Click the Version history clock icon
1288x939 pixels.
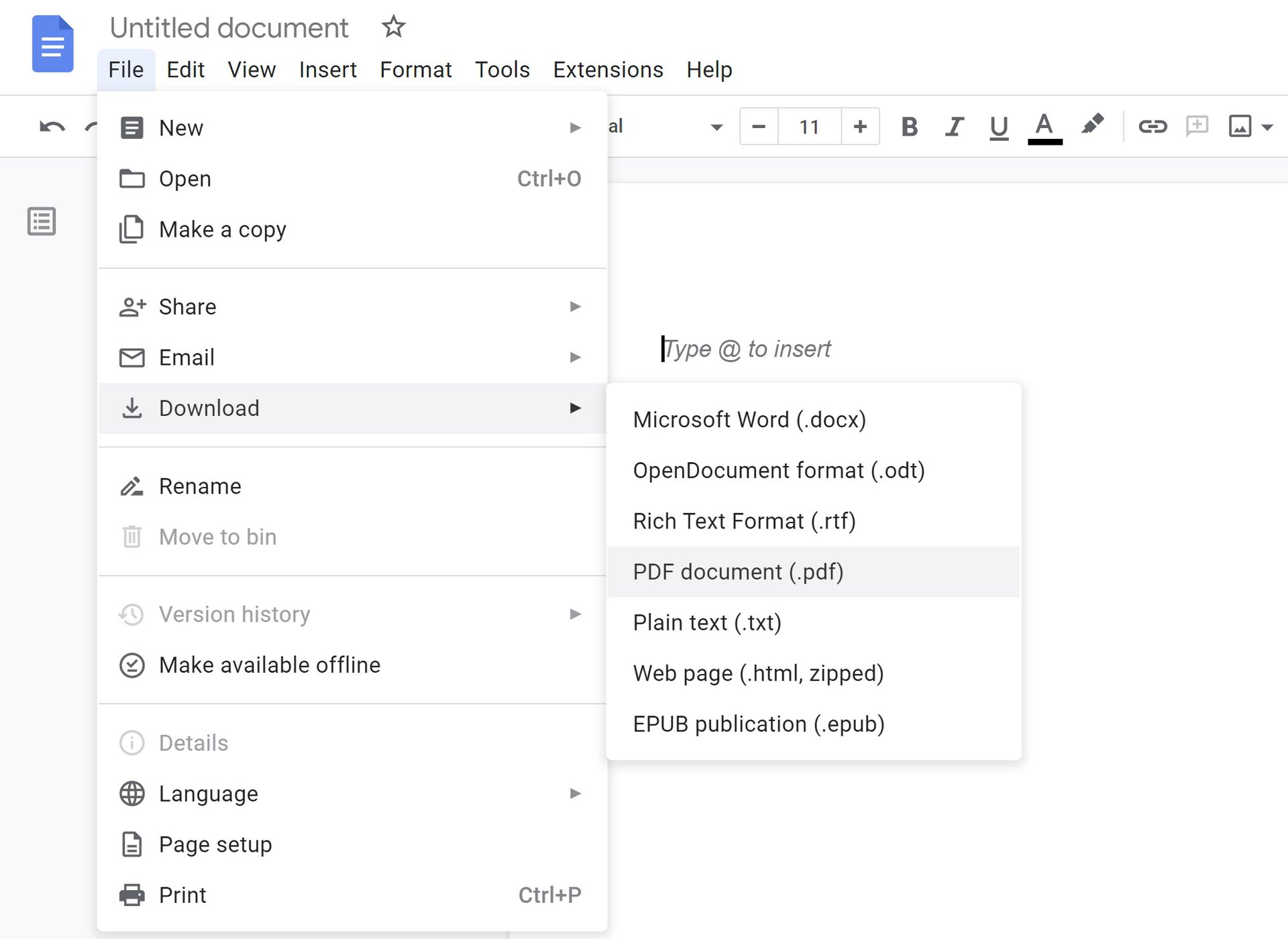coord(131,614)
